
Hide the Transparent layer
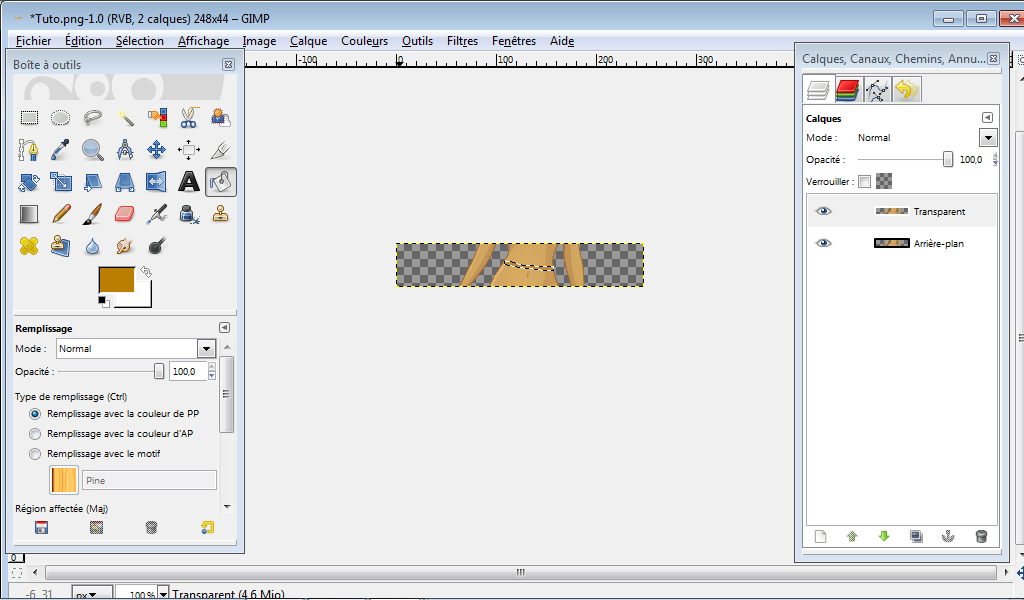(x=823, y=211)
